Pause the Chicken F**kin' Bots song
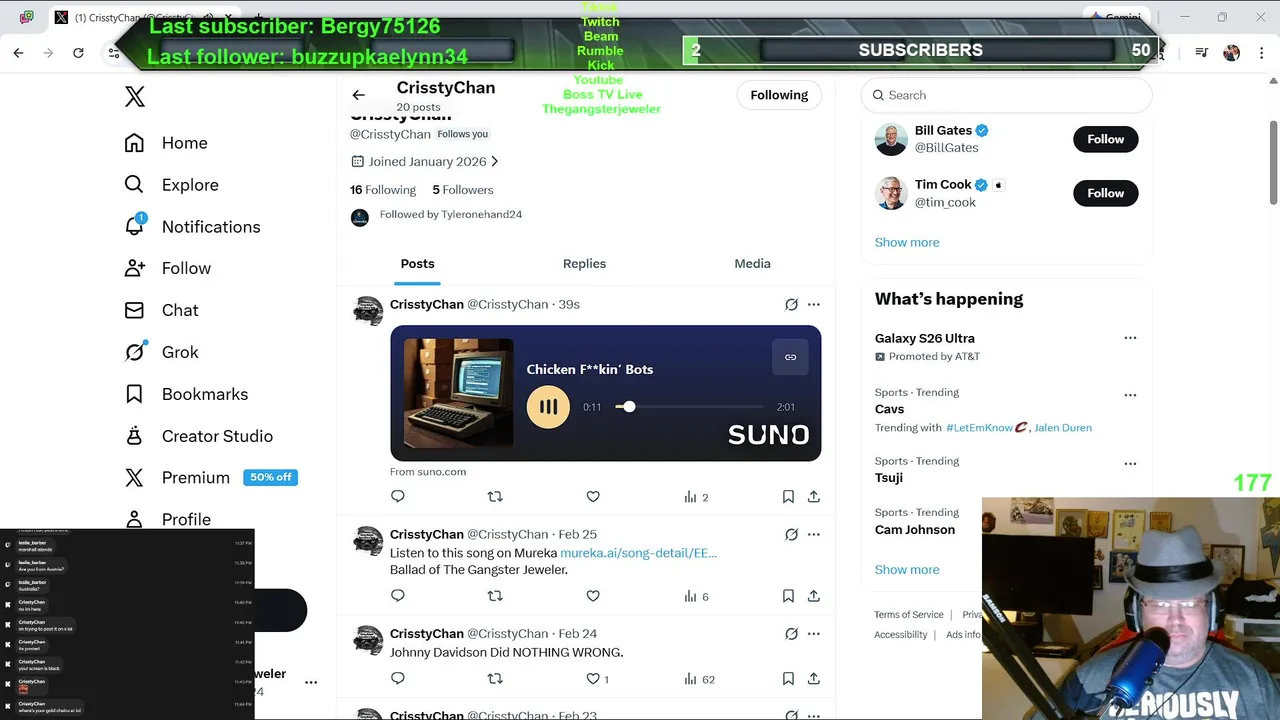This screenshot has width=1280, height=720. tap(548, 407)
